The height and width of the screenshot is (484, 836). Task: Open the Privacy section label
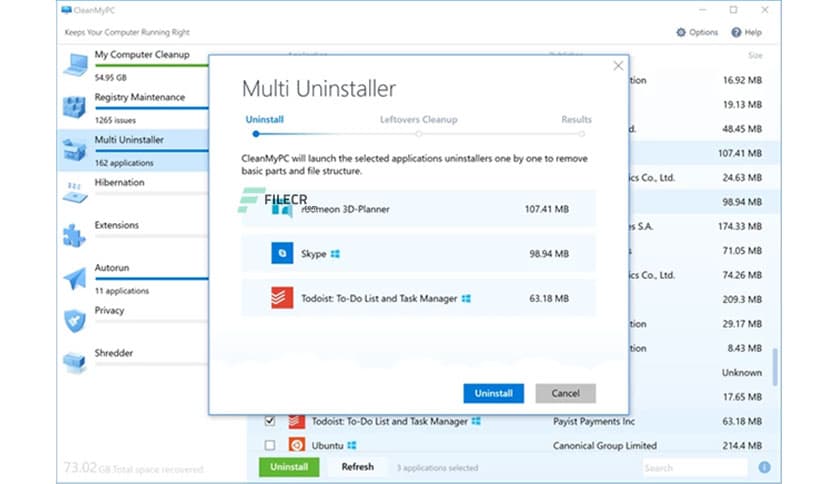(109, 310)
